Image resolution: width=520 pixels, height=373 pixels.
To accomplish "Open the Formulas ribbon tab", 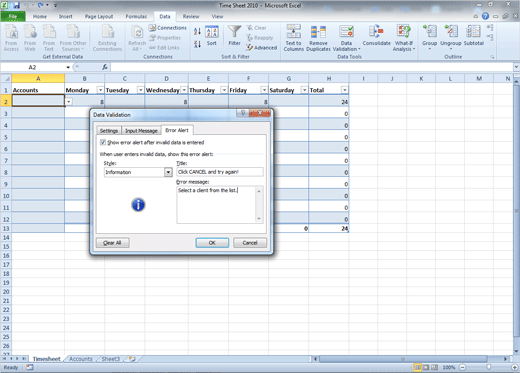I will click(136, 16).
